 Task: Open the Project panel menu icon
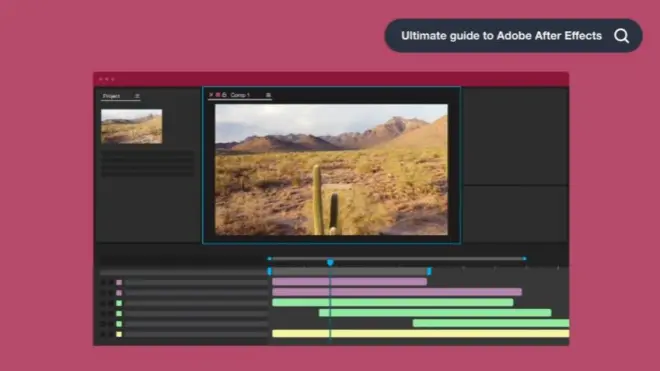point(137,96)
